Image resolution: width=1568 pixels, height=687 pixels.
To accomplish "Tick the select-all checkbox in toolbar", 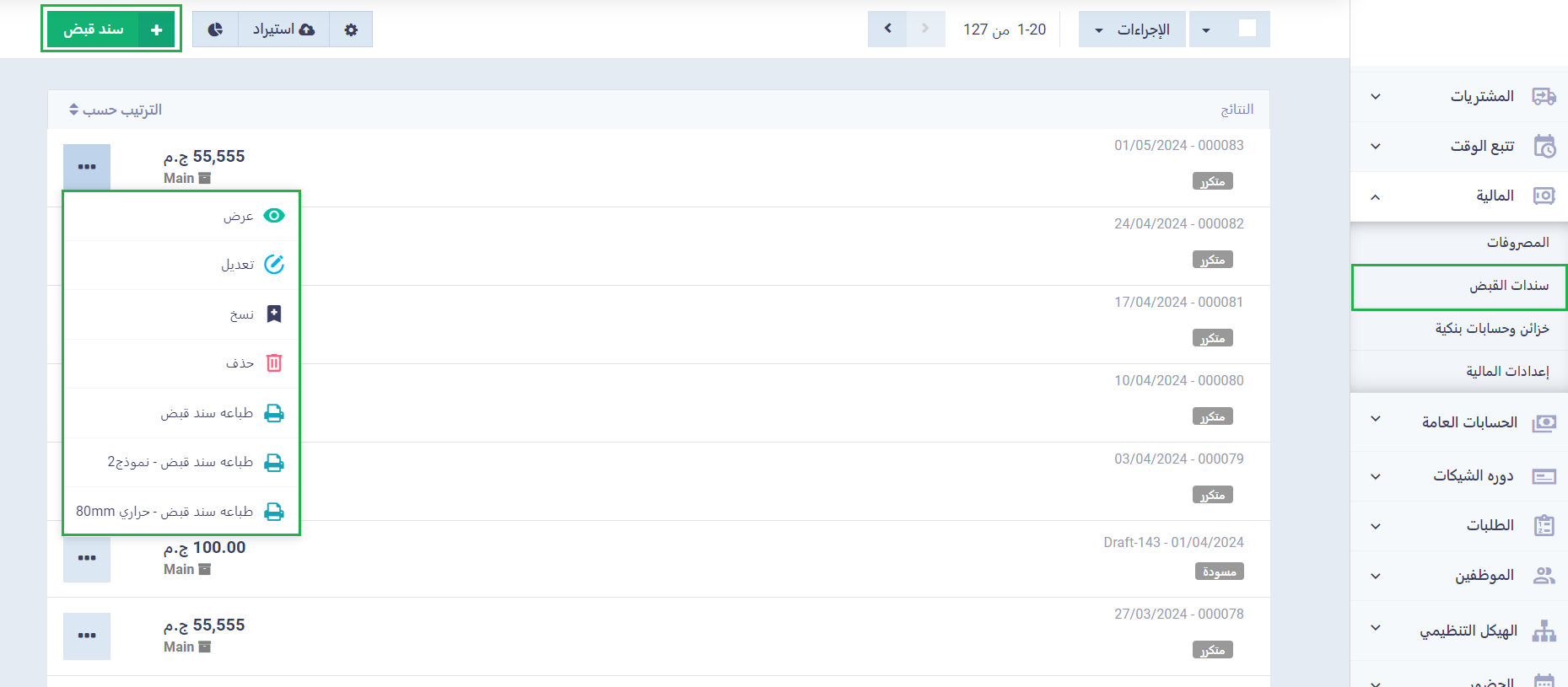I will (1247, 29).
